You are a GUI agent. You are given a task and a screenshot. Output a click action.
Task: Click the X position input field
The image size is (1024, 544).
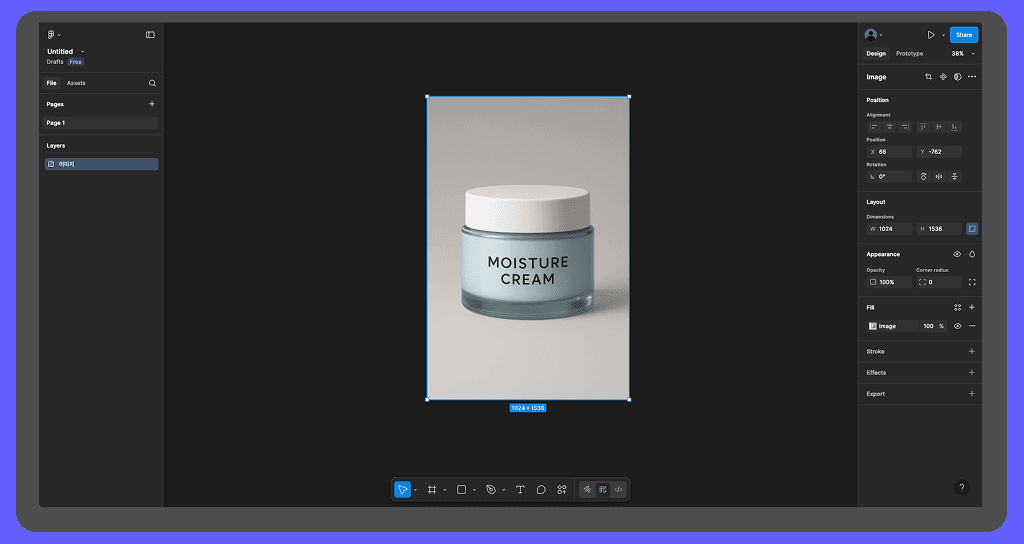[889, 152]
